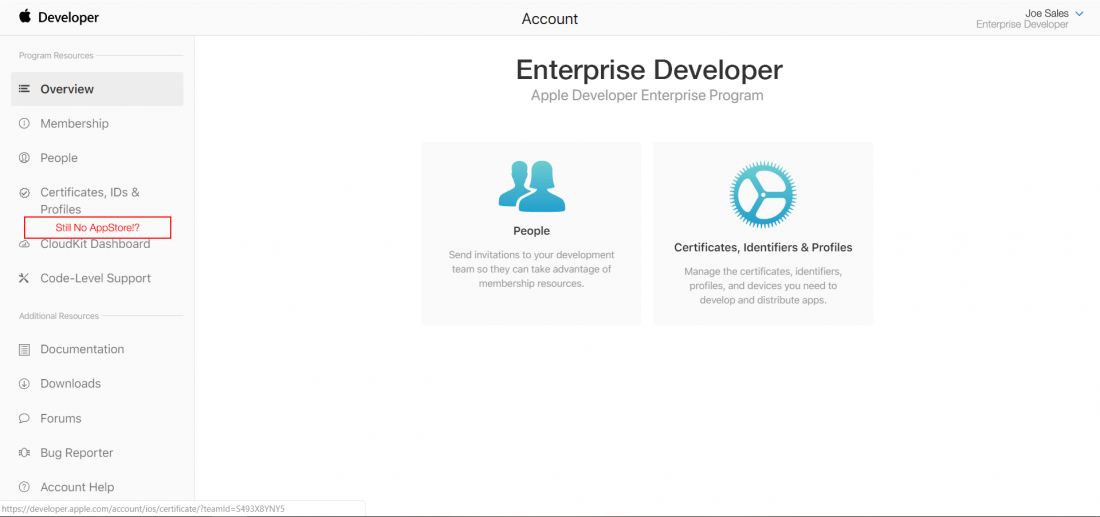Click the Enterprise Developer heading
1100x517 pixels.
click(x=649, y=70)
